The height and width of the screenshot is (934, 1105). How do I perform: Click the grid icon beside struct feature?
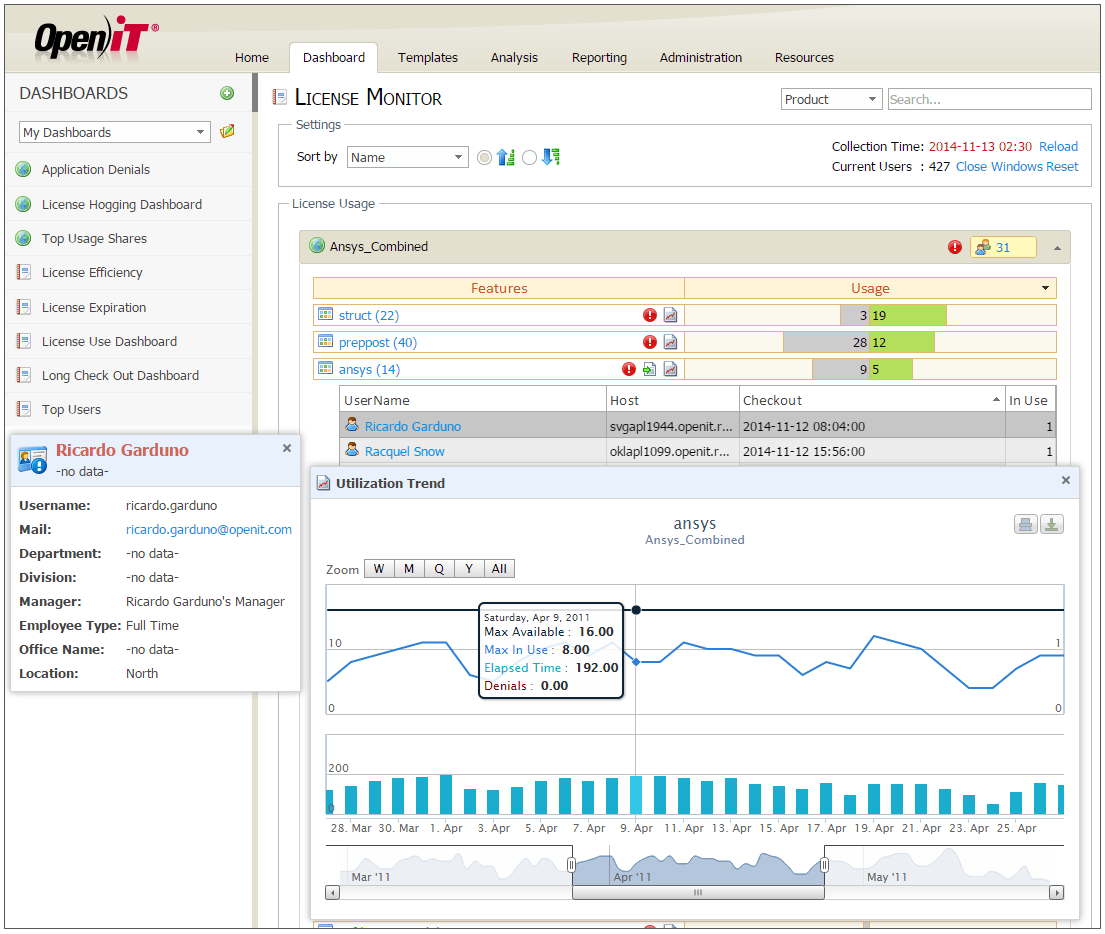pos(325,314)
